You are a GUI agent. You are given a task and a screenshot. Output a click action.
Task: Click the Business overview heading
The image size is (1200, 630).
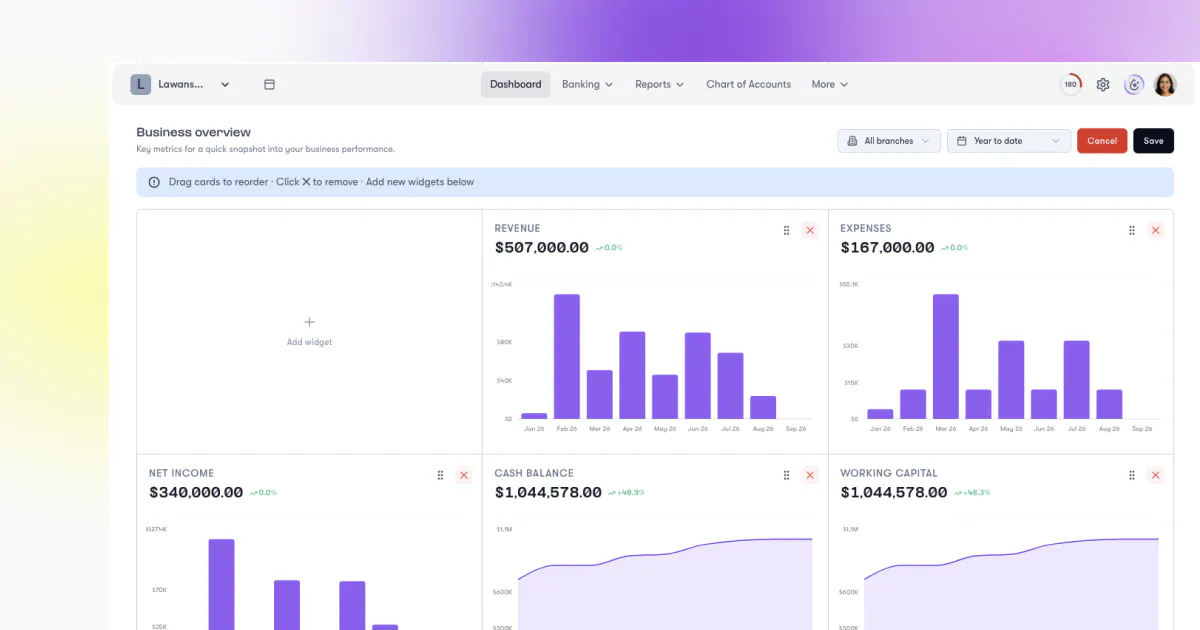click(194, 132)
